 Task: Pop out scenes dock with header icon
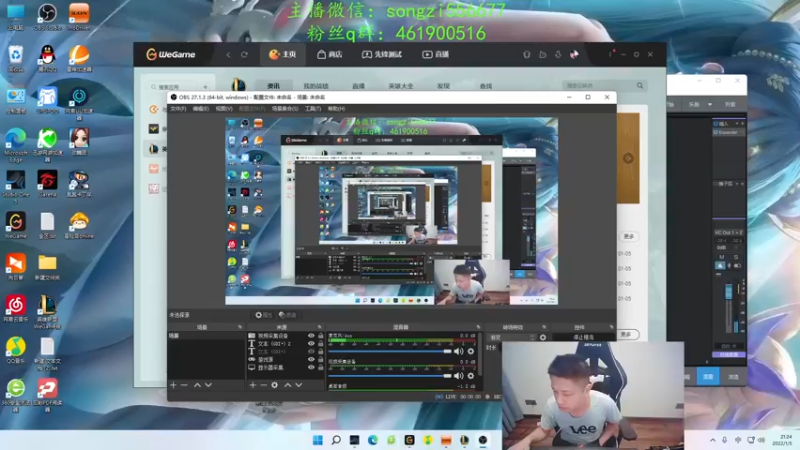[x=240, y=327]
